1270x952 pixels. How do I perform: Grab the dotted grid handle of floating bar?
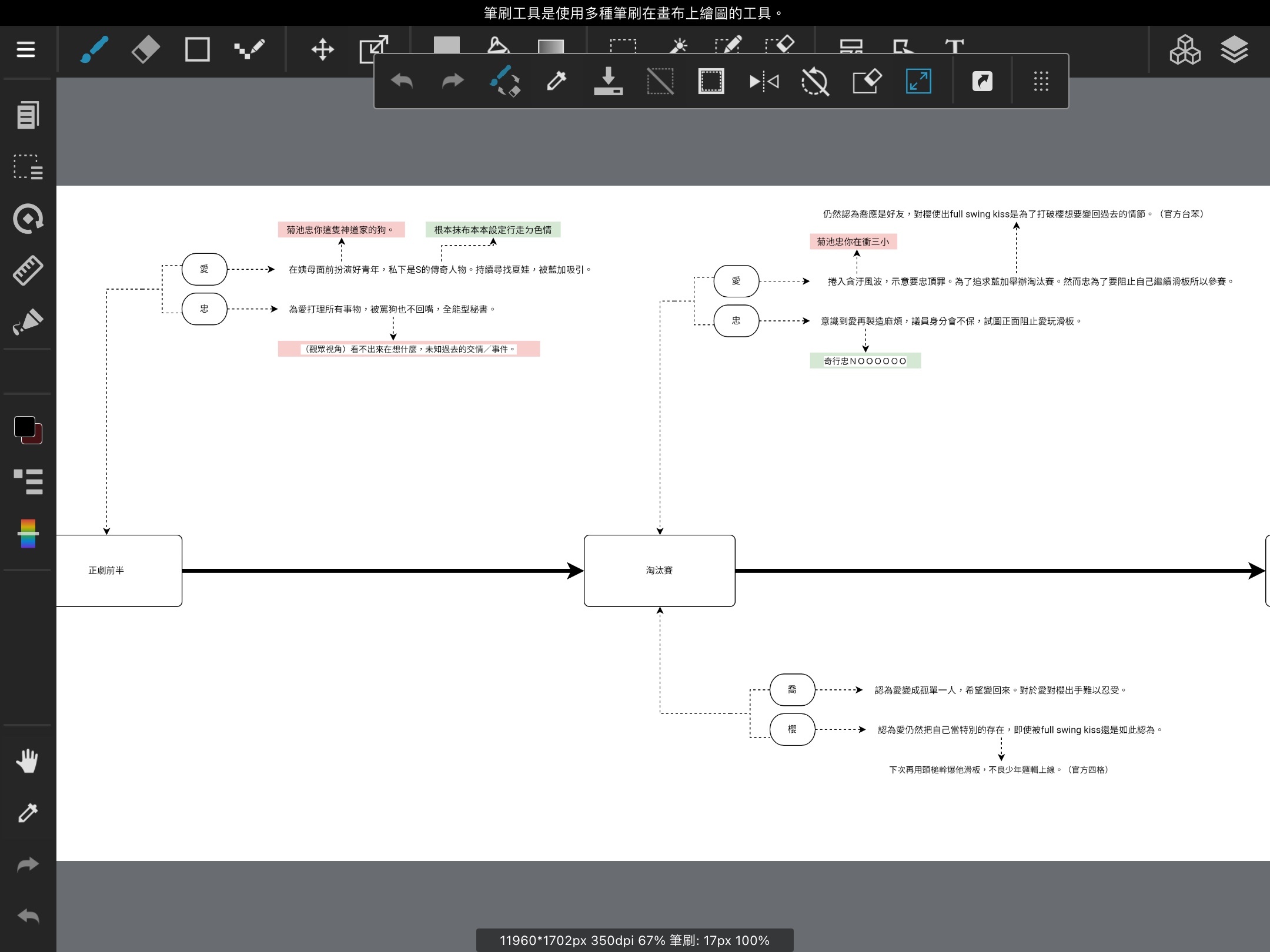coord(1041,81)
